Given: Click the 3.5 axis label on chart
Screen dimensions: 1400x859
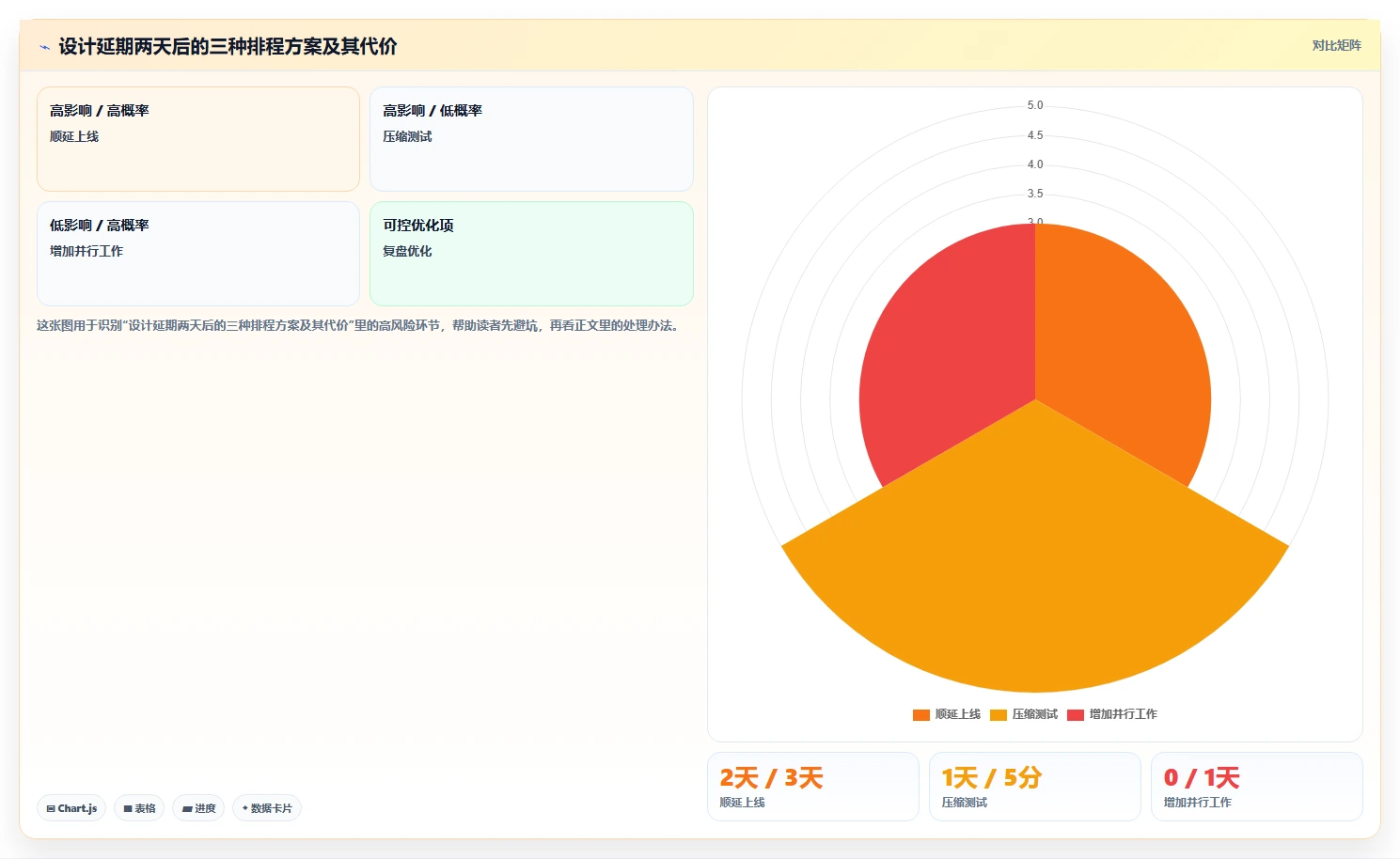Looking at the screenshot, I should [x=1035, y=194].
